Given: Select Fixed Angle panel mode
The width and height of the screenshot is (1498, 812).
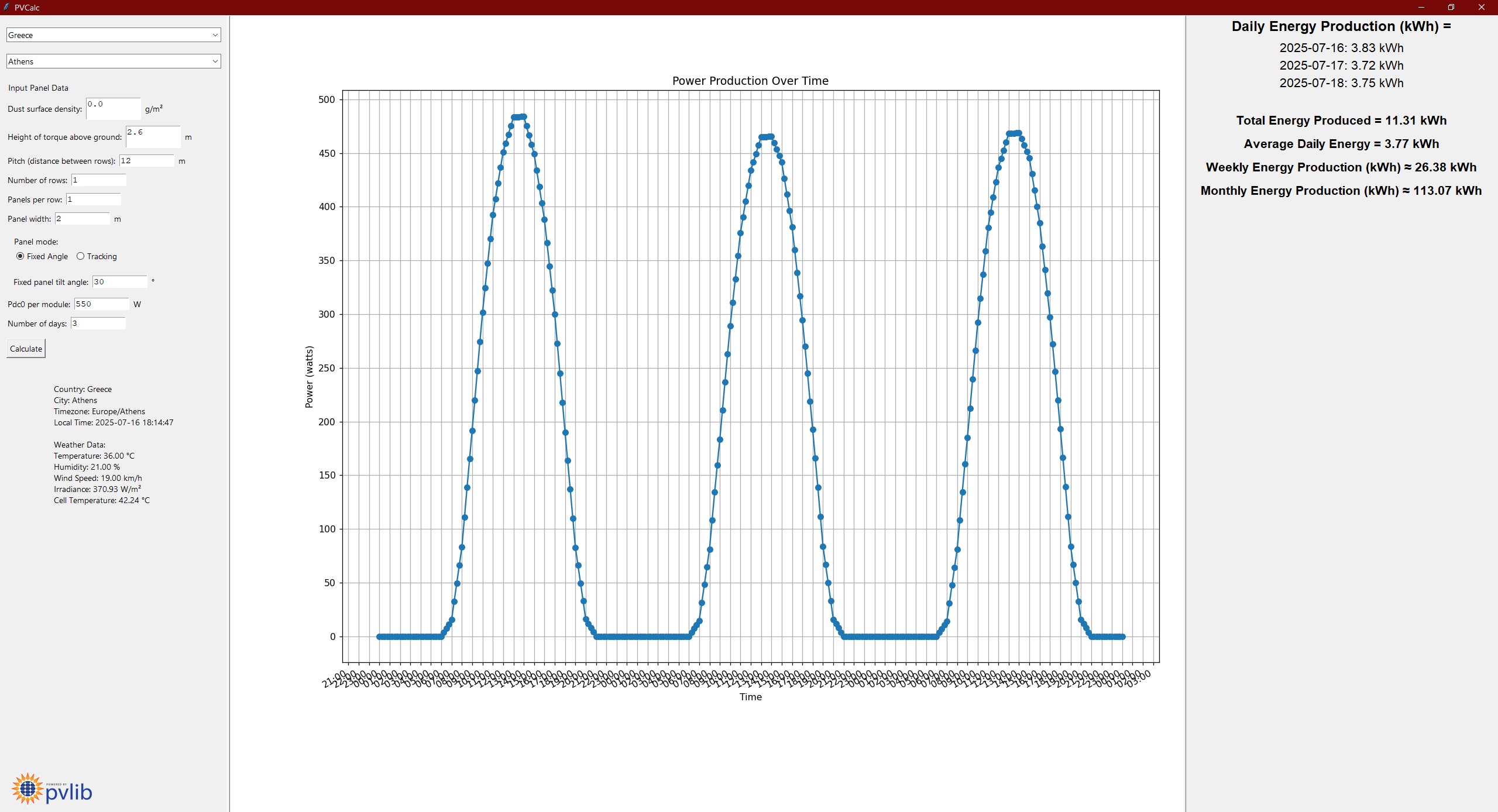Looking at the screenshot, I should pos(20,256).
